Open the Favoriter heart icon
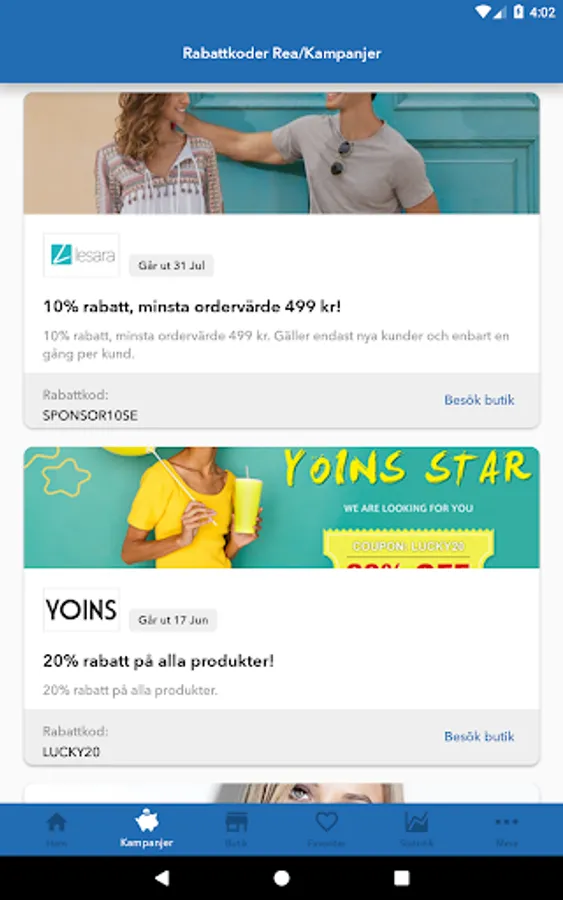The image size is (563, 900). (x=326, y=822)
